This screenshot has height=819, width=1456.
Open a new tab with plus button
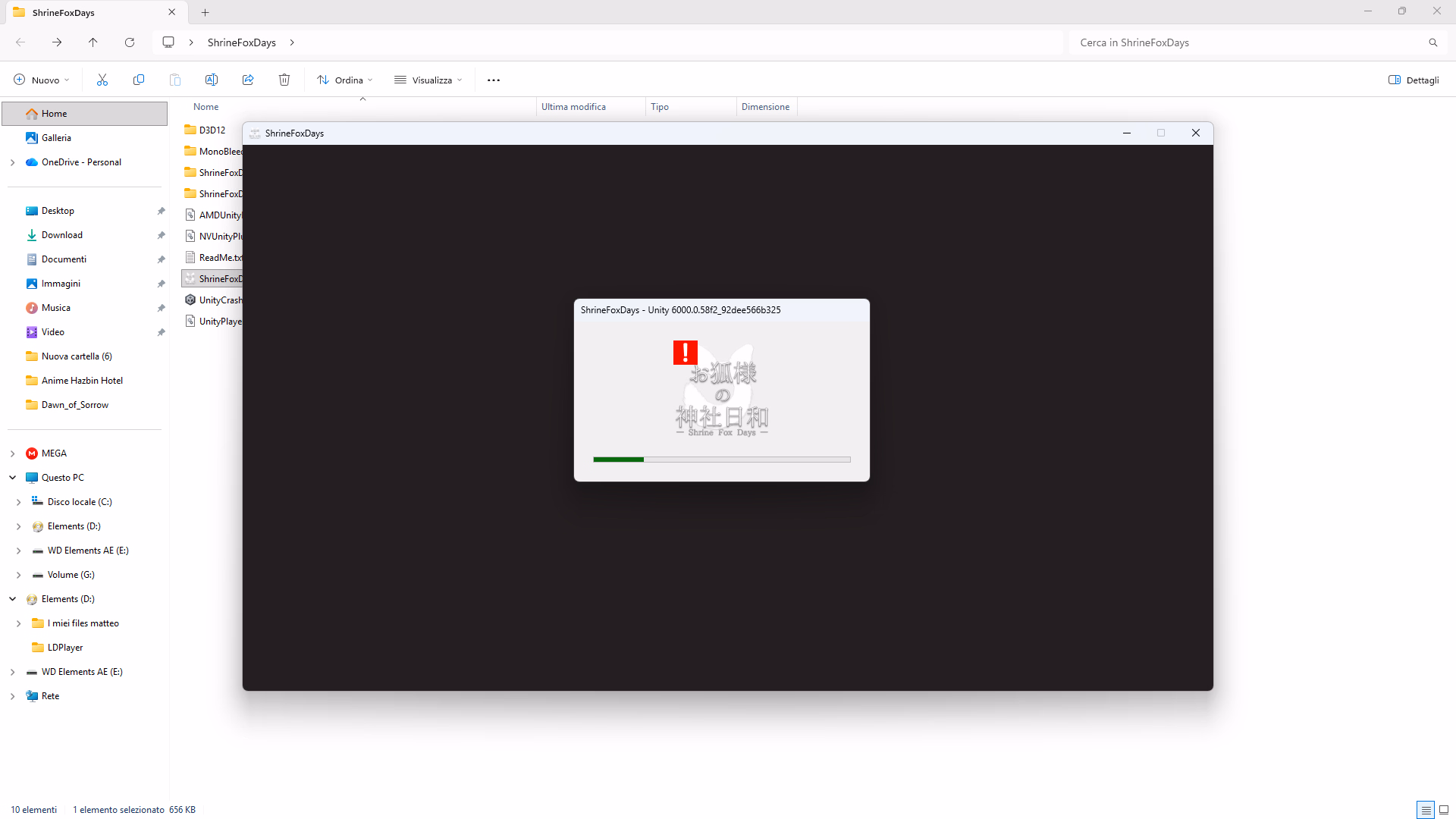pyautogui.click(x=206, y=12)
